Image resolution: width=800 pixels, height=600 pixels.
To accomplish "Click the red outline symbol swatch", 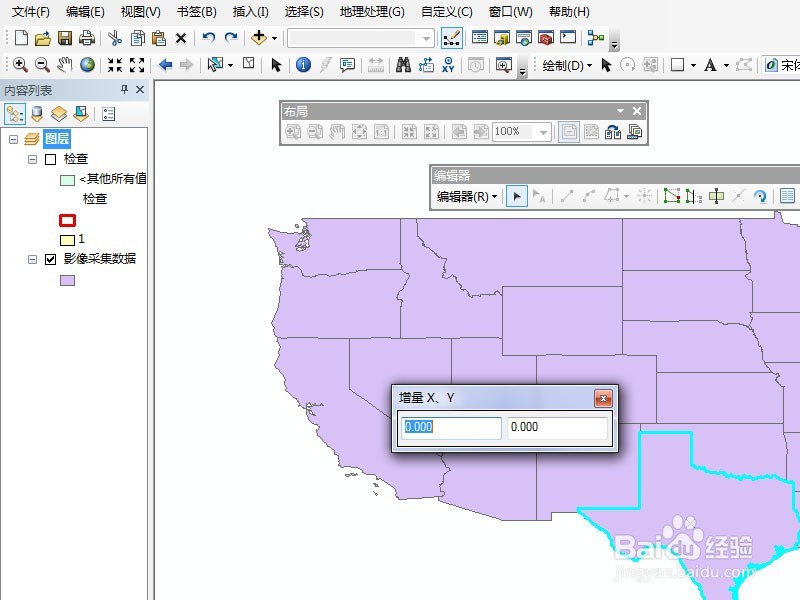I will pyautogui.click(x=67, y=220).
